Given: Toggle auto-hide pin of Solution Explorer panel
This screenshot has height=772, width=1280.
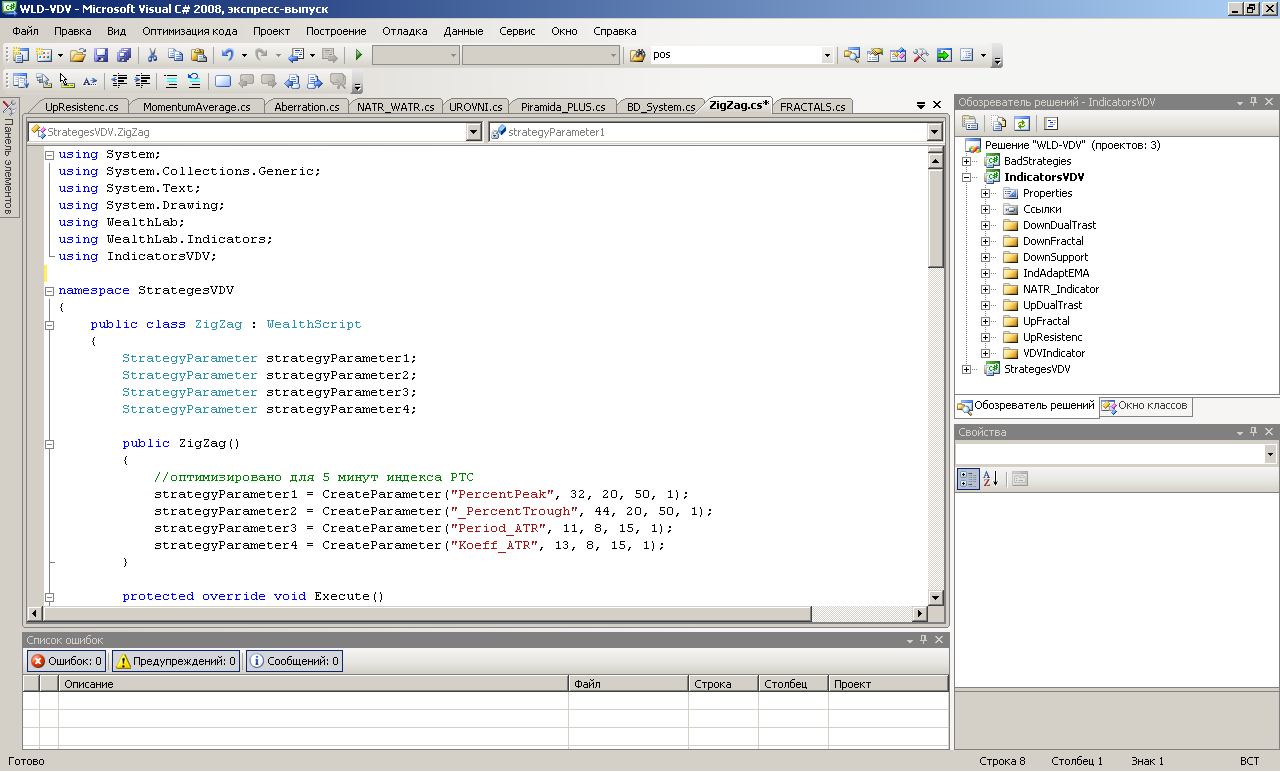Looking at the screenshot, I should pos(1253,102).
